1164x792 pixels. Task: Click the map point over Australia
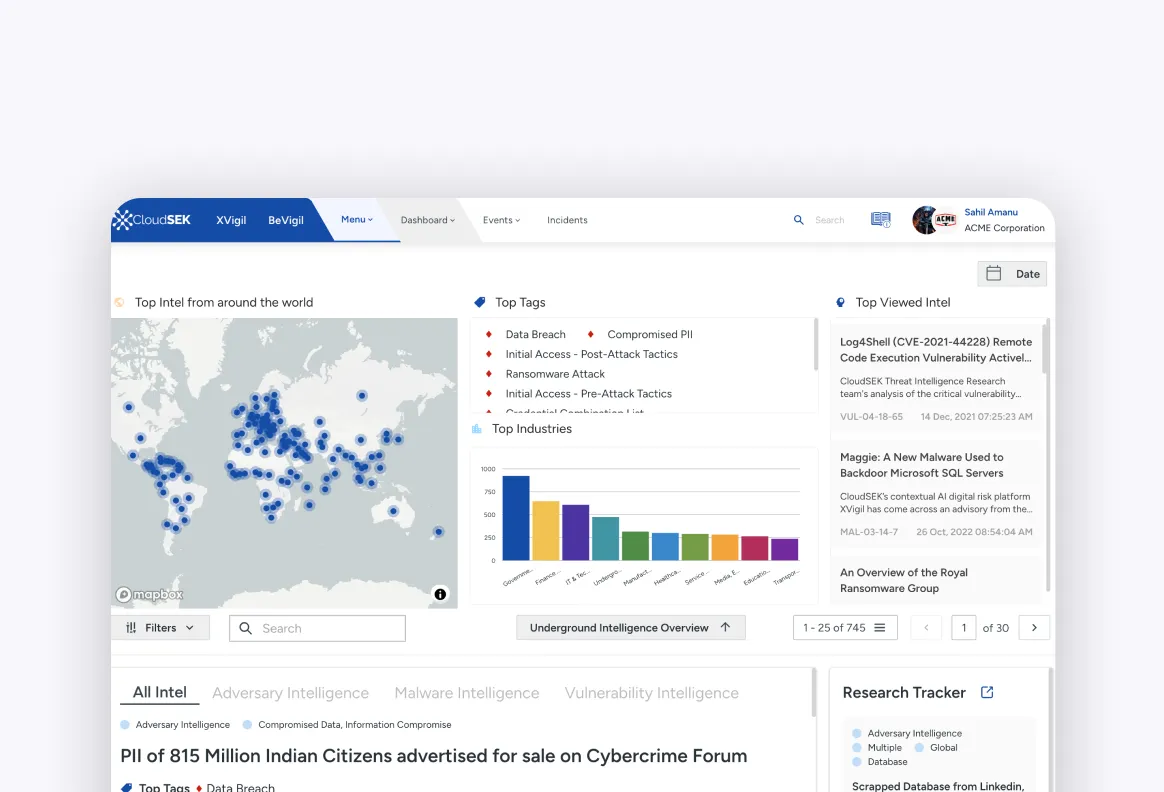tap(393, 511)
